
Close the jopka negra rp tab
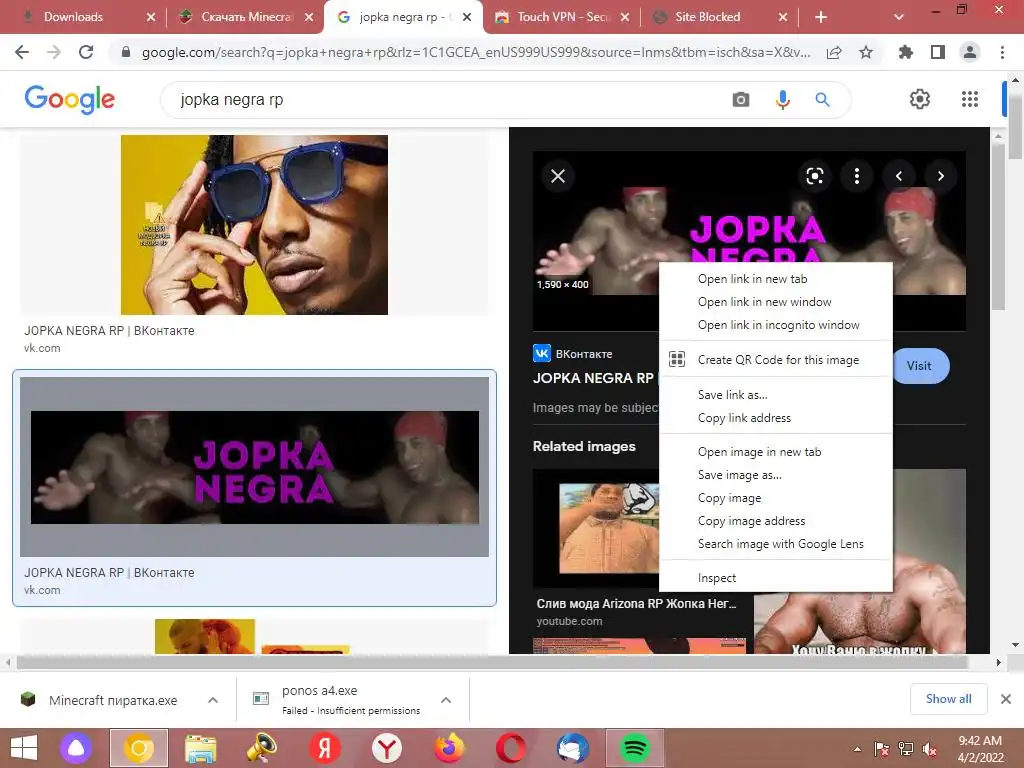467,17
